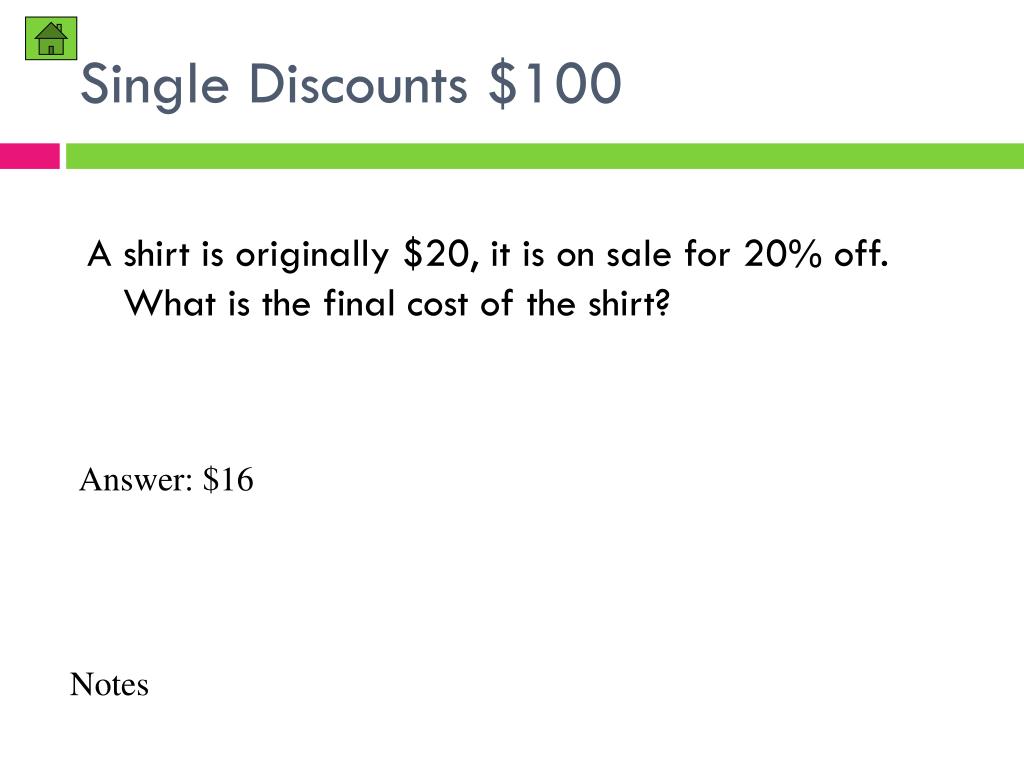This screenshot has width=1024, height=768.
Task: Click the word 'Single' in the title
Action: (155, 86)
